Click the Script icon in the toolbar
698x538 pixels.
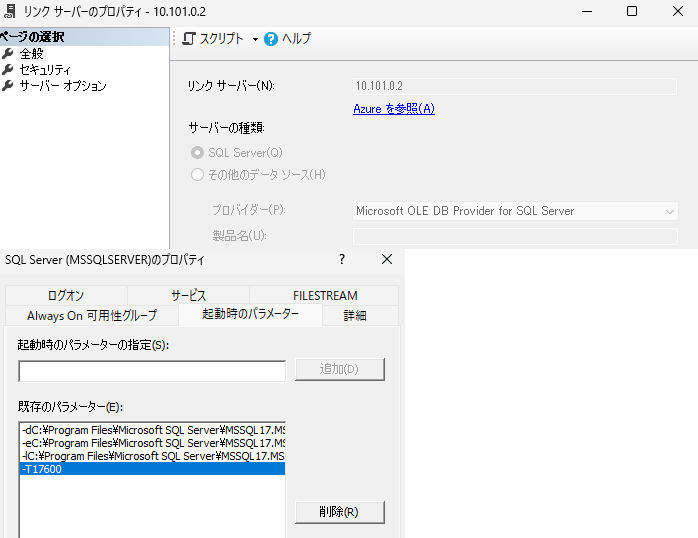coord(188,39)
